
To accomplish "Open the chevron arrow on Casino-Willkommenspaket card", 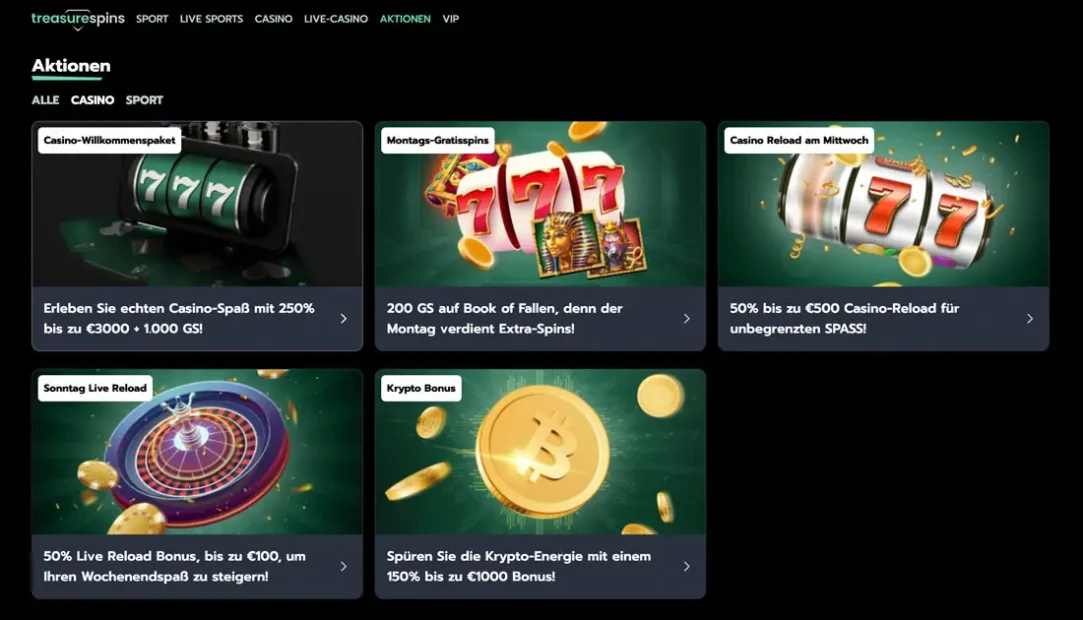I will [x=343, y=318].
